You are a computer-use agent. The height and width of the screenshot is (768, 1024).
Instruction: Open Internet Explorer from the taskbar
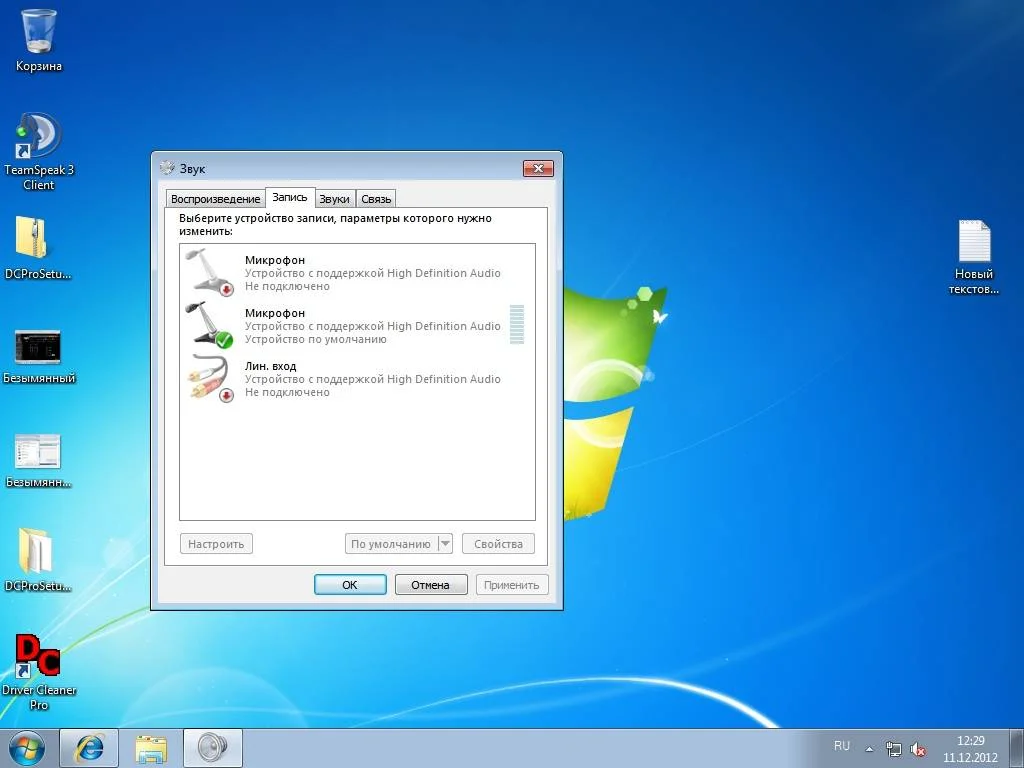[89, 747]
